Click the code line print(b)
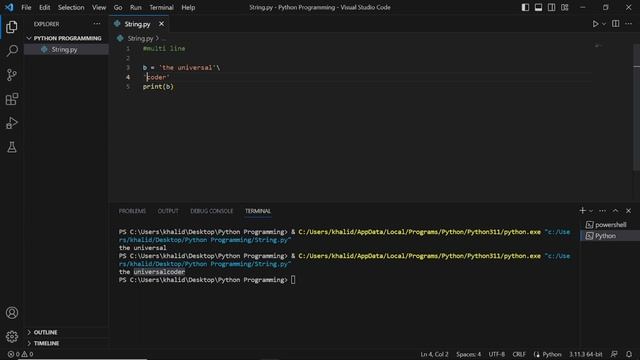 158,87
